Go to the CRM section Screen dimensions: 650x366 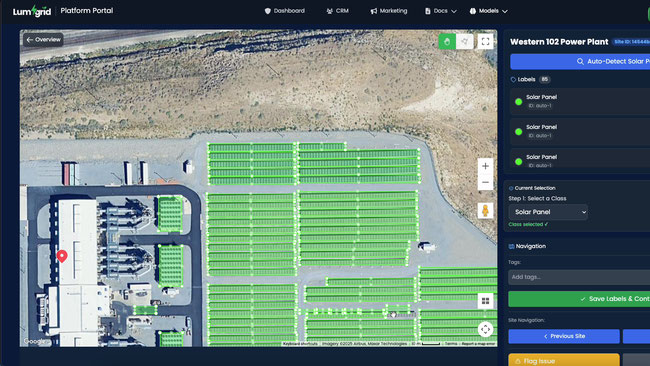[x=337, y=11]
